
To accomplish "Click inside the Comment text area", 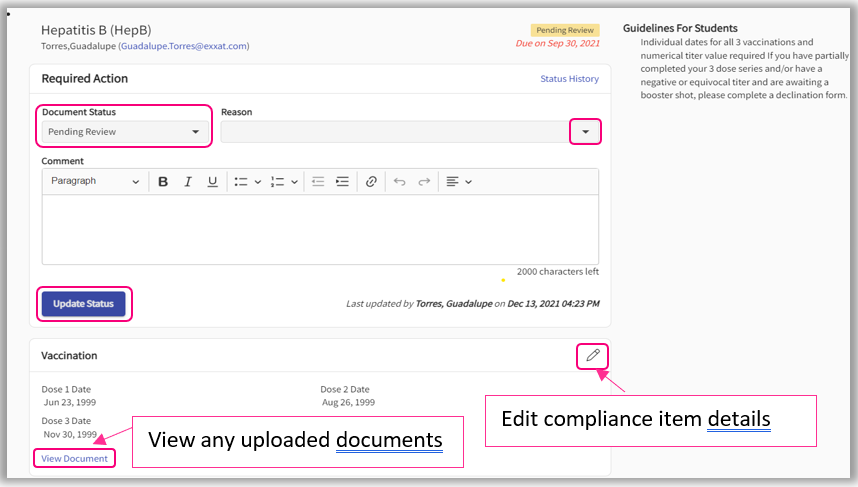I will 320,230.
